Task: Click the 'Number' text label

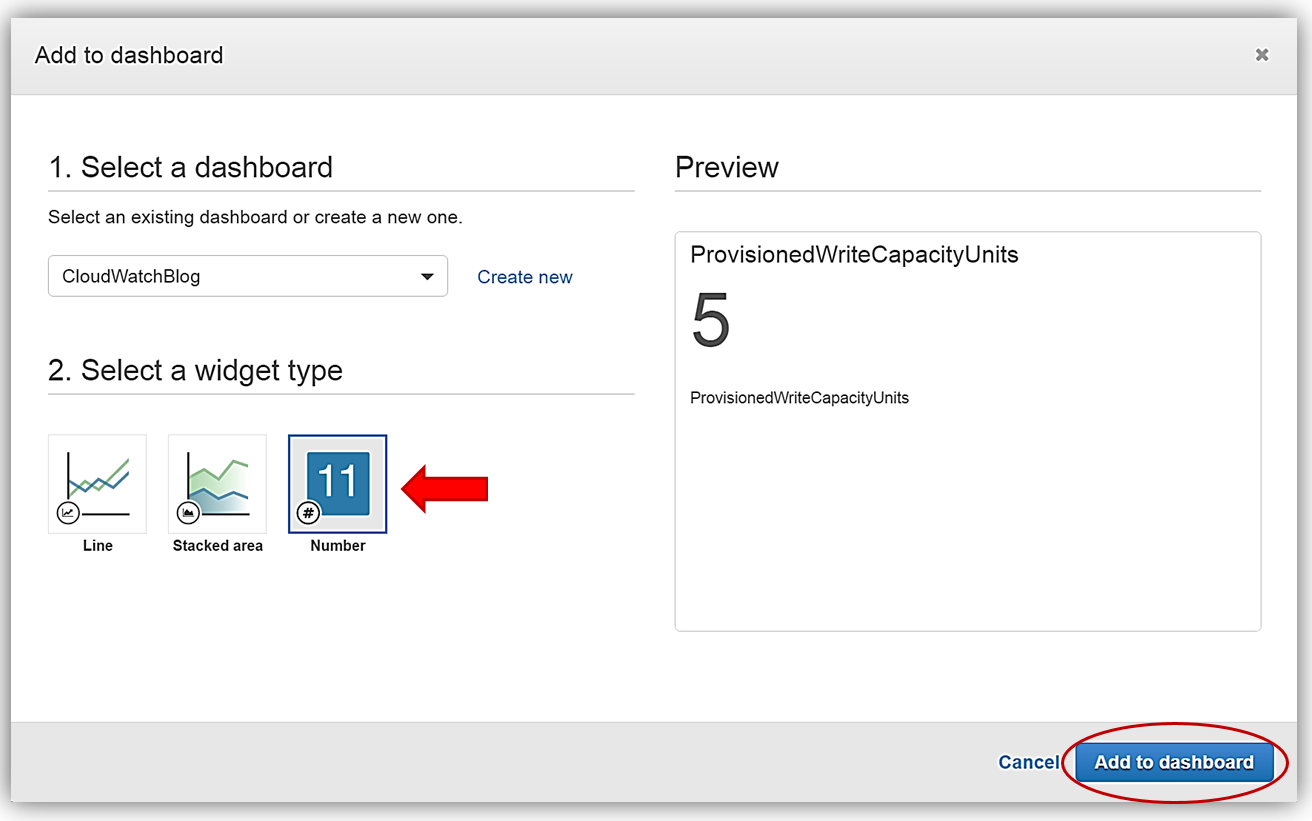Action: 338,546
